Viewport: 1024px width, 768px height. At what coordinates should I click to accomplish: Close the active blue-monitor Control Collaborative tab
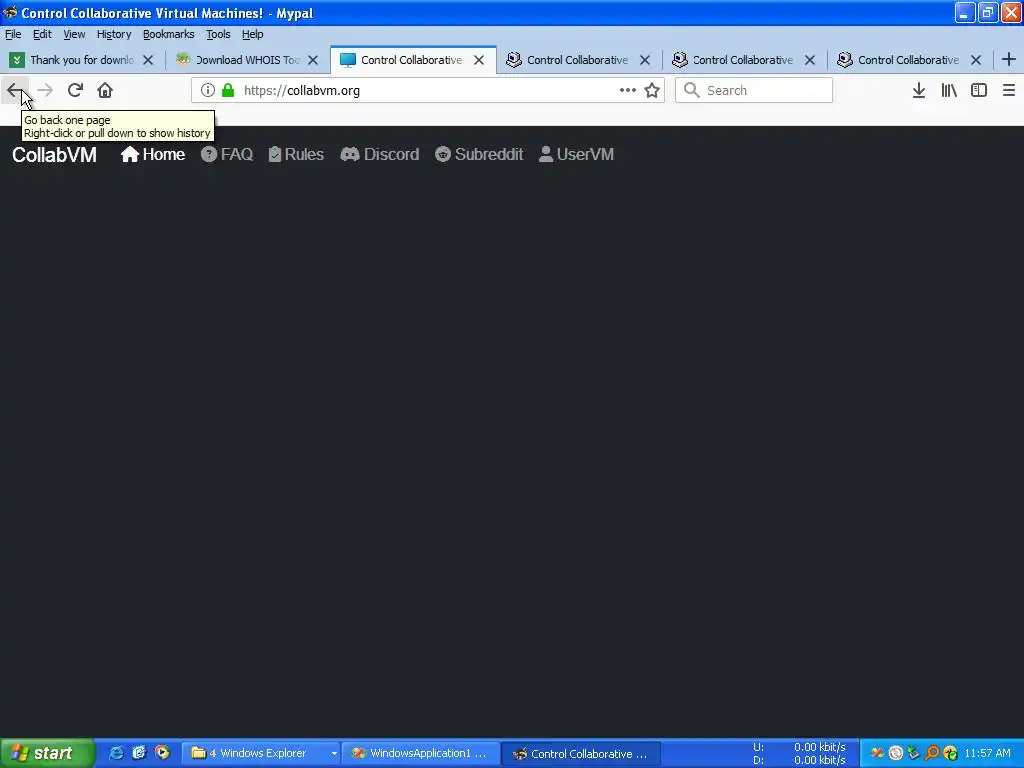(x=479, y=60)
